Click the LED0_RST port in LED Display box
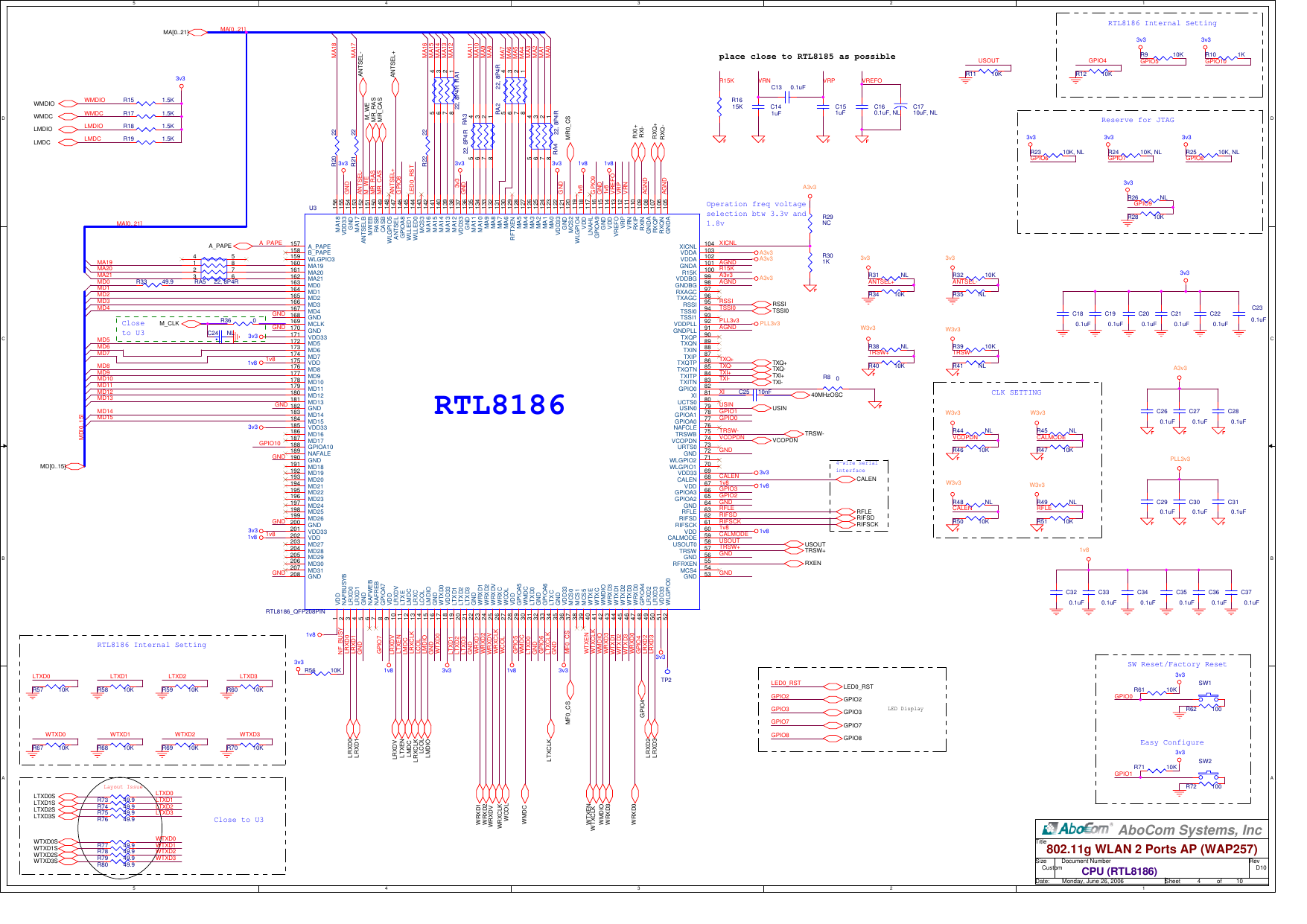 pyautogui.click(x=833, y=686)
